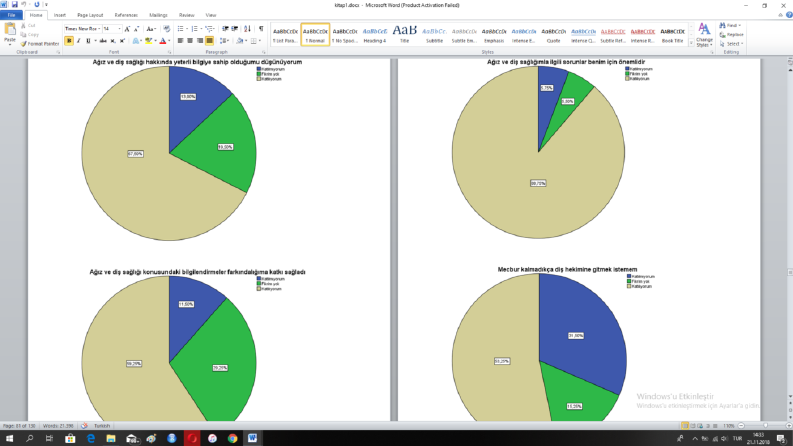Open the Opera browser taskbar icon
The image size is (793, 446).
tap(192, 438)
